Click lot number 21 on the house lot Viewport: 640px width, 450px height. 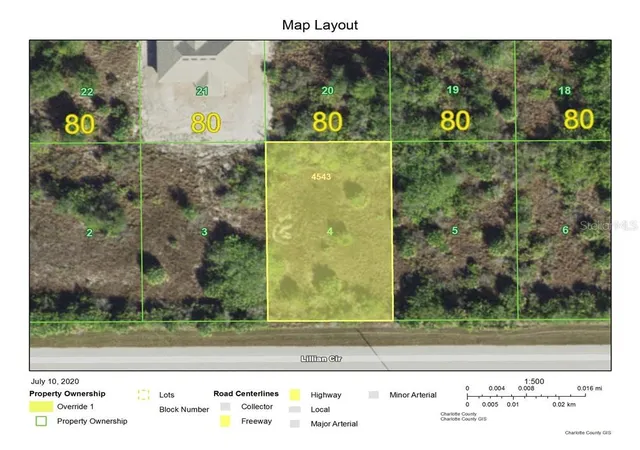click(x=202, y=91)
